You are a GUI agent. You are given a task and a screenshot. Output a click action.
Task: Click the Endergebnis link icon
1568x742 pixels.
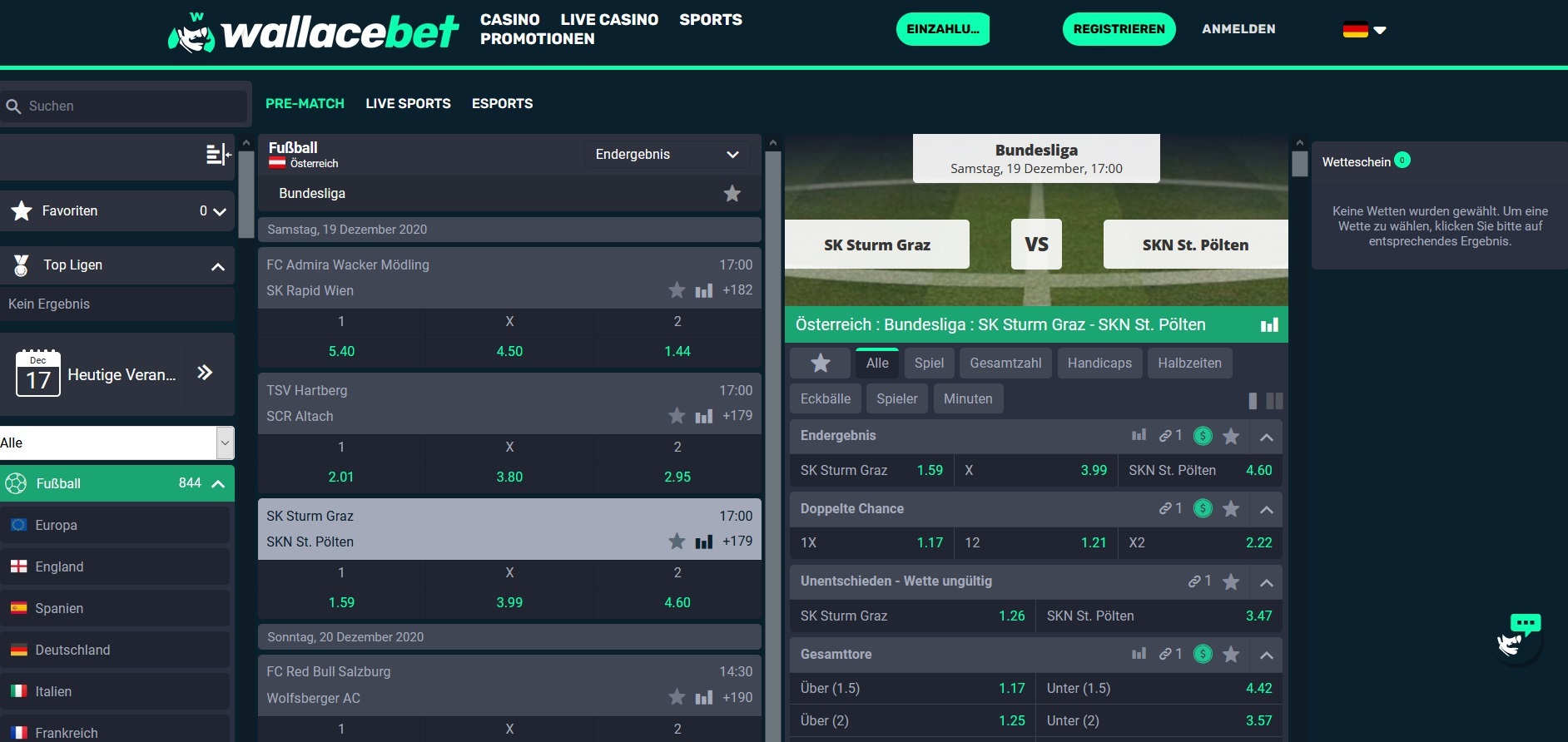tap(1165, 436)
